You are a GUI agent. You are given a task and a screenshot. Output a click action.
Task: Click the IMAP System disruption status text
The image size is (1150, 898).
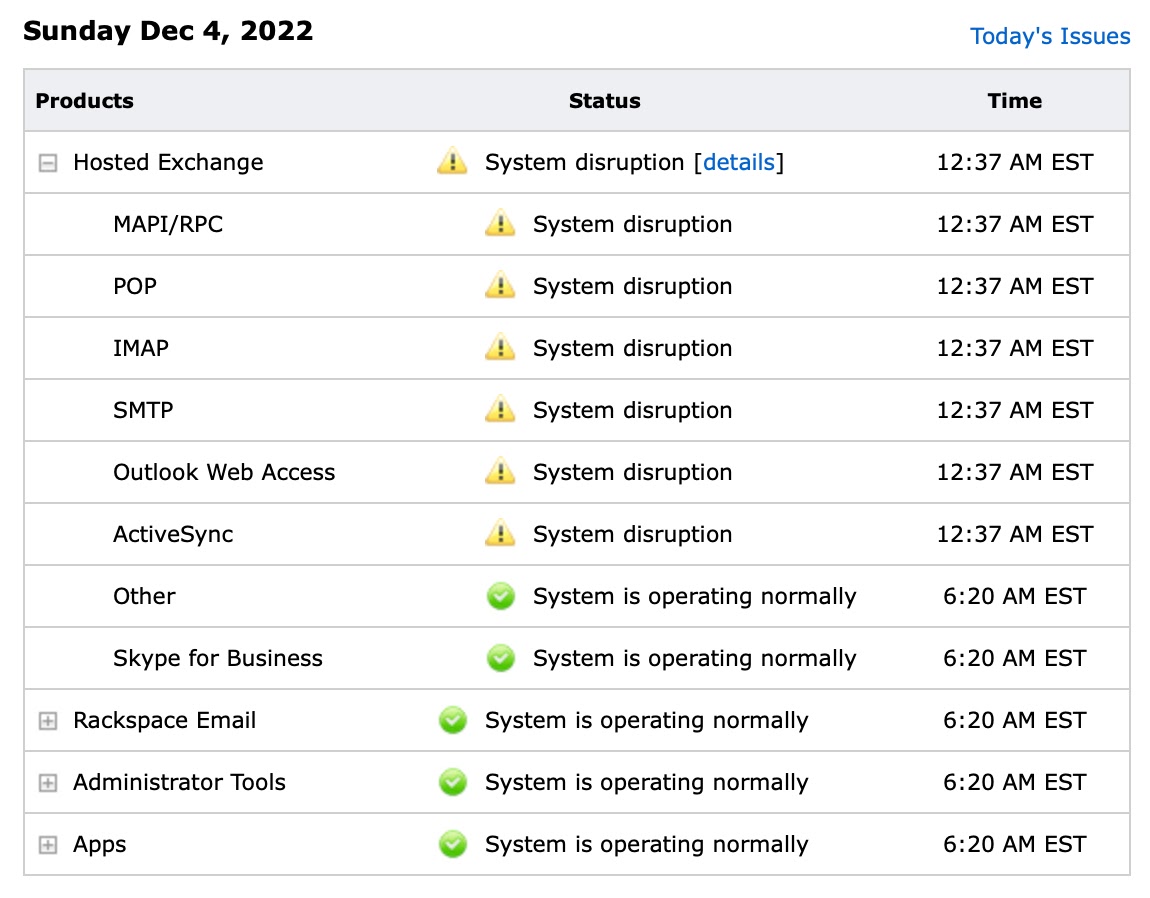tap(632, 348)
